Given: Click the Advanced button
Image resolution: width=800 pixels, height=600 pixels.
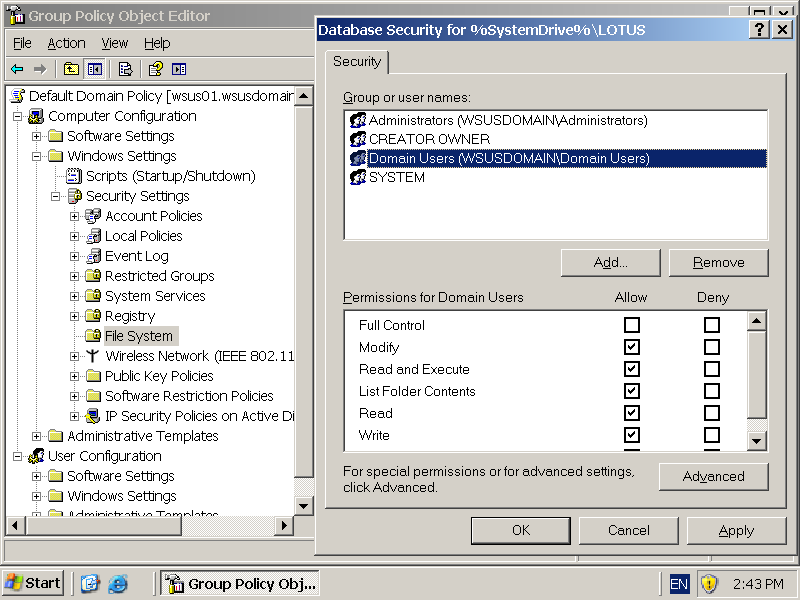Looking at the screenshot, I should (x=713, y=477).
